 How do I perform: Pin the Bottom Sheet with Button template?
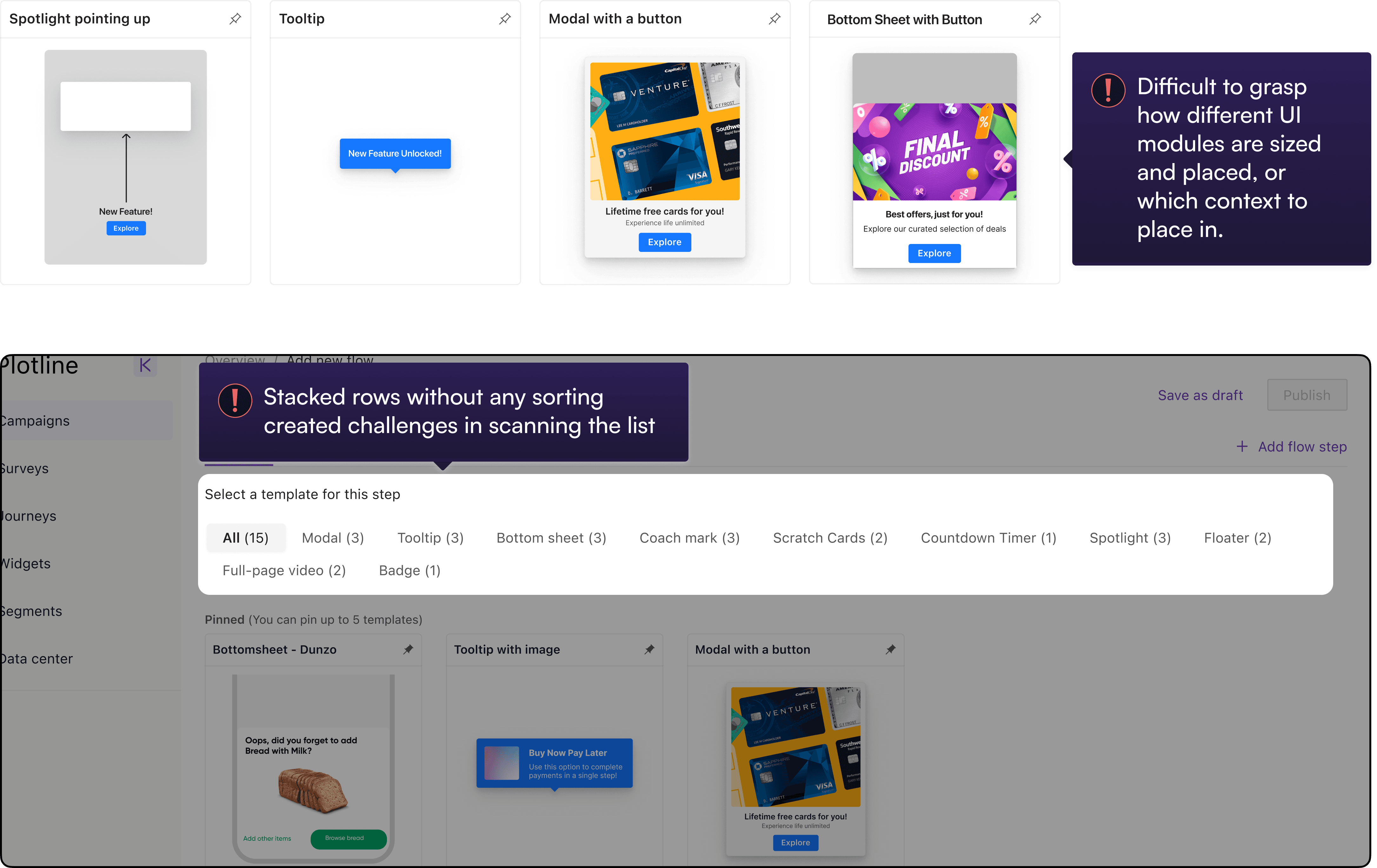[x=1034, y=19]
